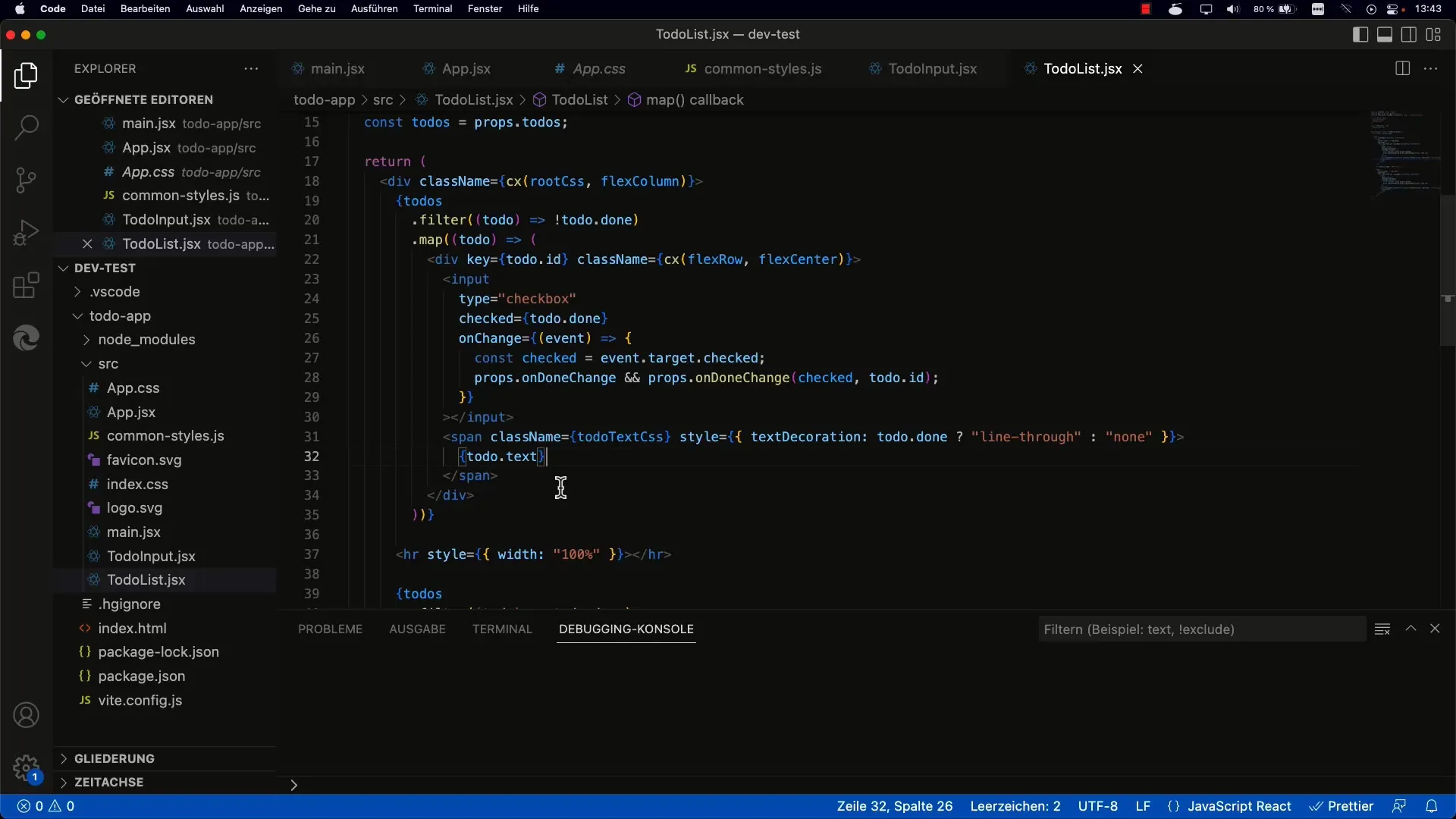Go to line via Zeile 32, Spalte 26

coord(895,806)
